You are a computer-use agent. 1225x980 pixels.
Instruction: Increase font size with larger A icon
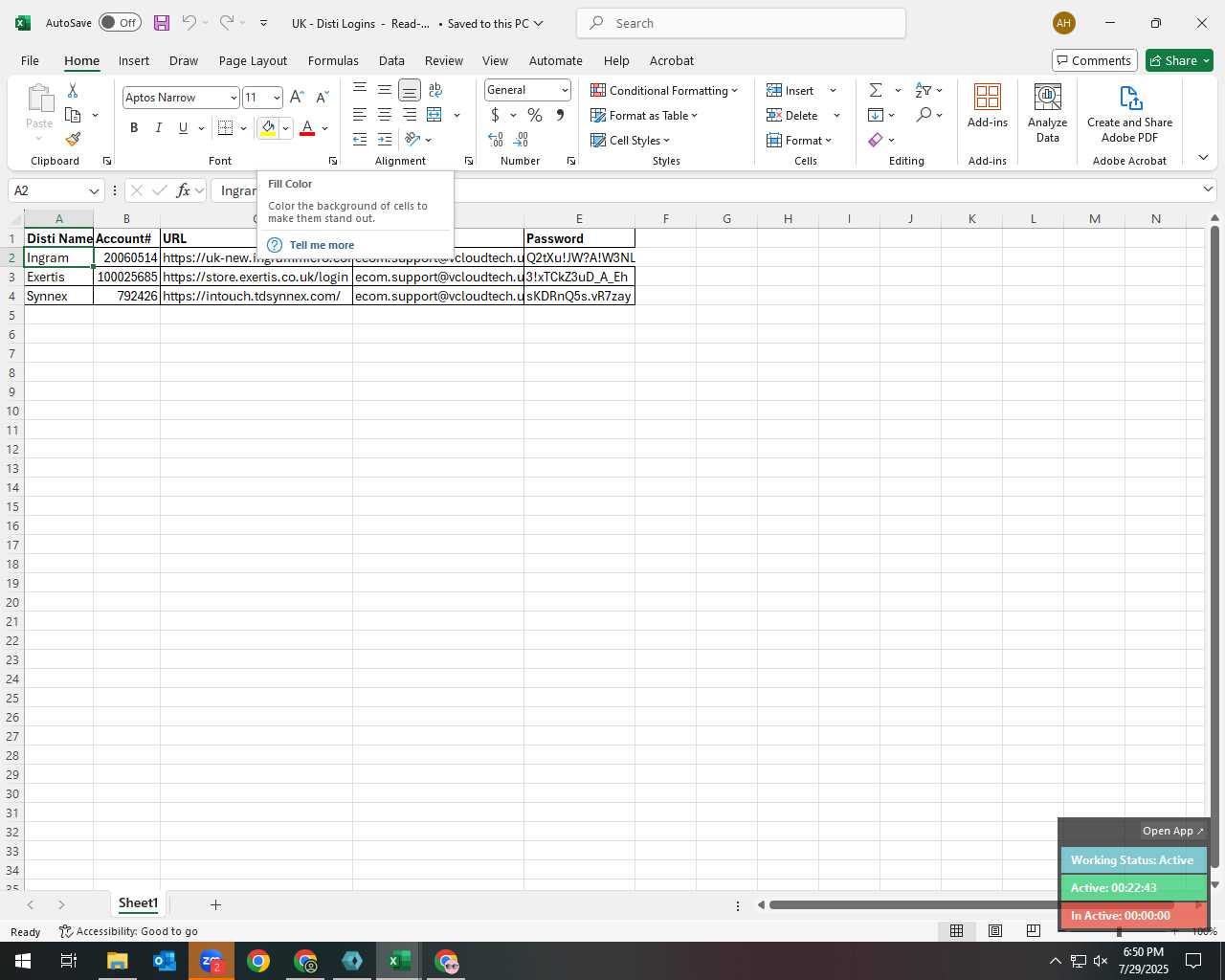(x=297, y=98)
